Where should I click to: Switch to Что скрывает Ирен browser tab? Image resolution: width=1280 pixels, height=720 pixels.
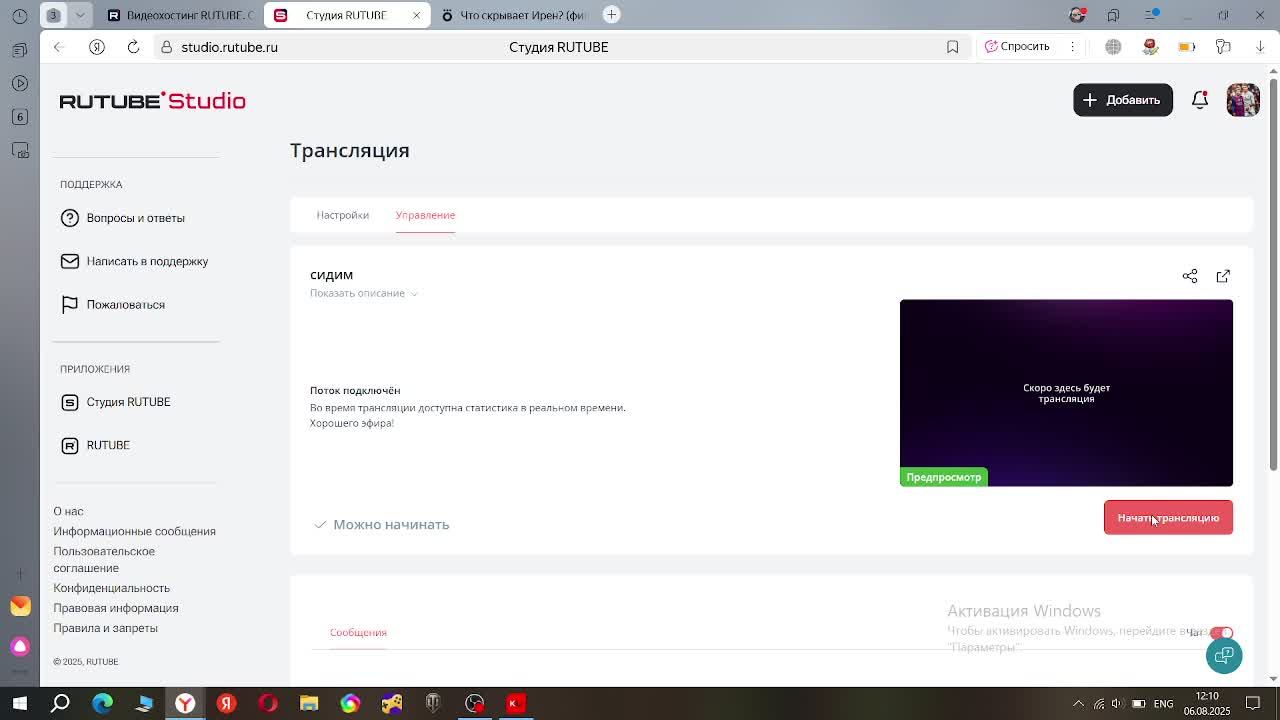click(x=515, y=15)
